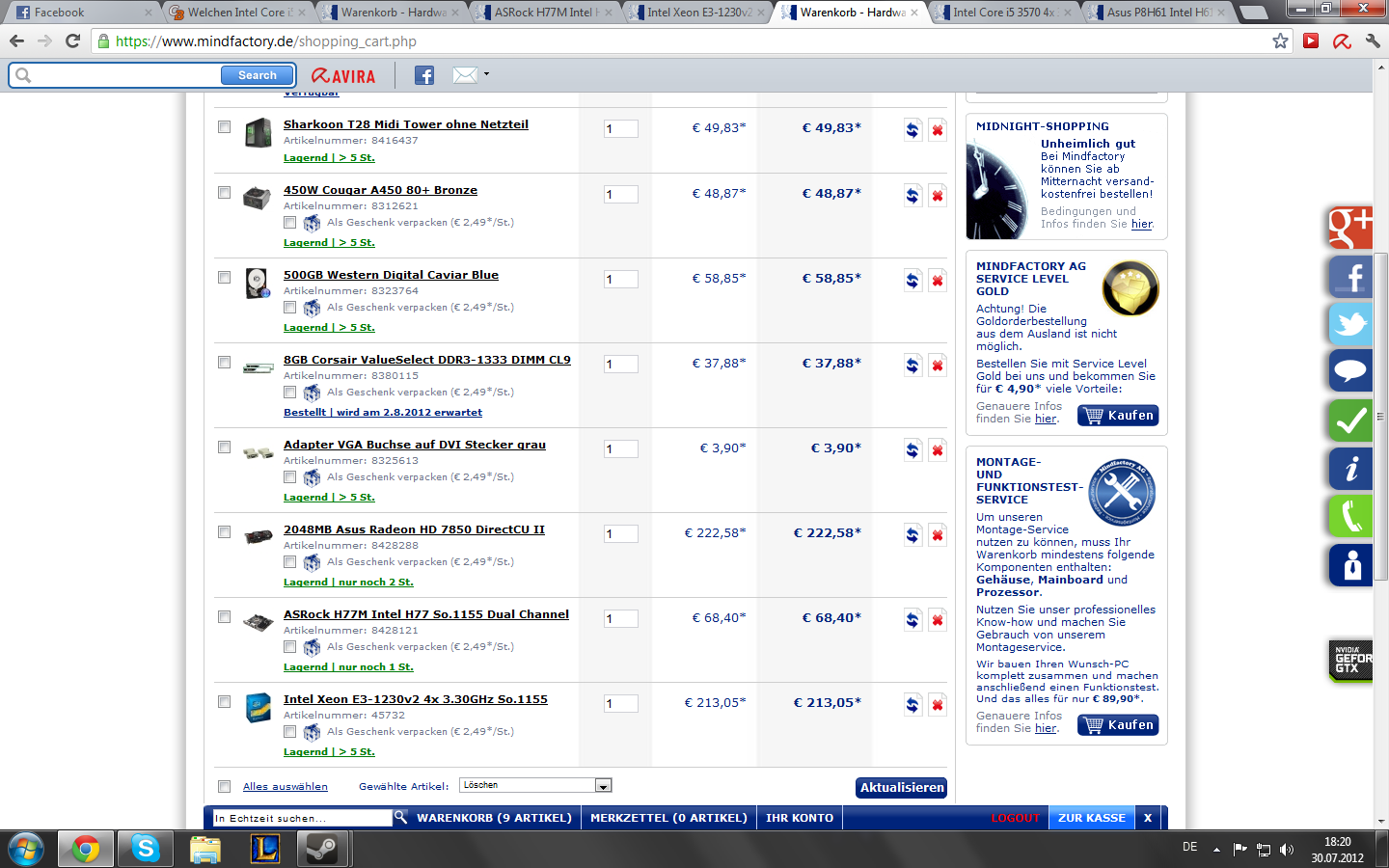Open Steam from the taskbar
Viewport: 1389px width, 868px height.
pos(321,849)
